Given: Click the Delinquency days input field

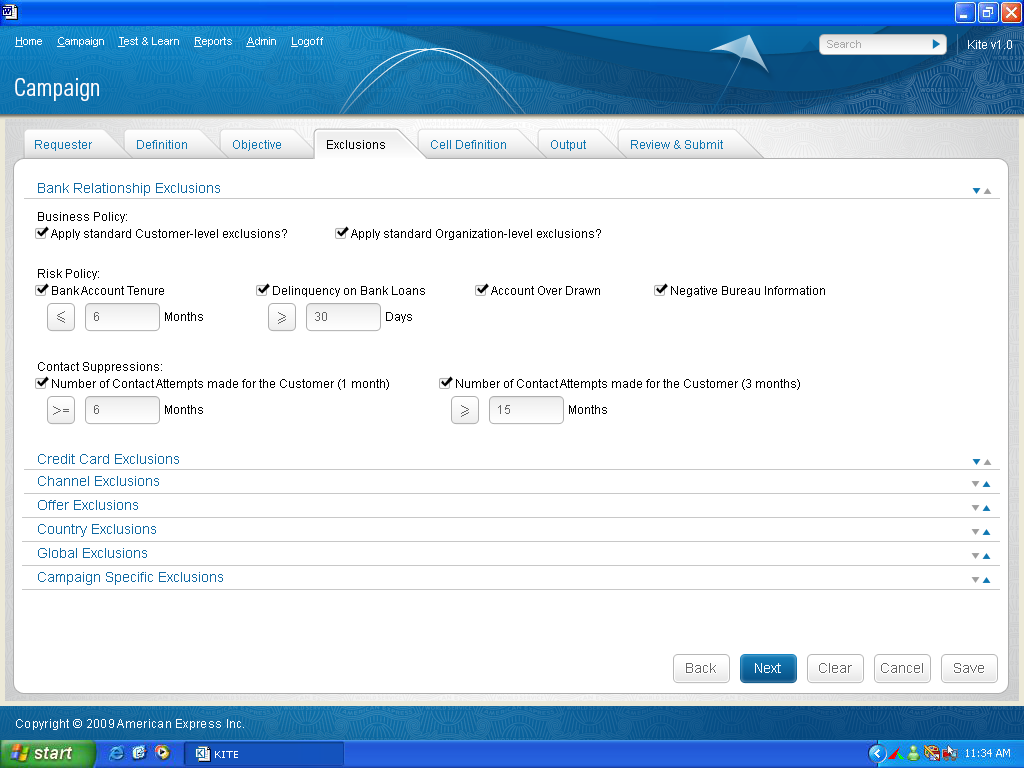Looking at the screenshot, I should coord(343,317).
